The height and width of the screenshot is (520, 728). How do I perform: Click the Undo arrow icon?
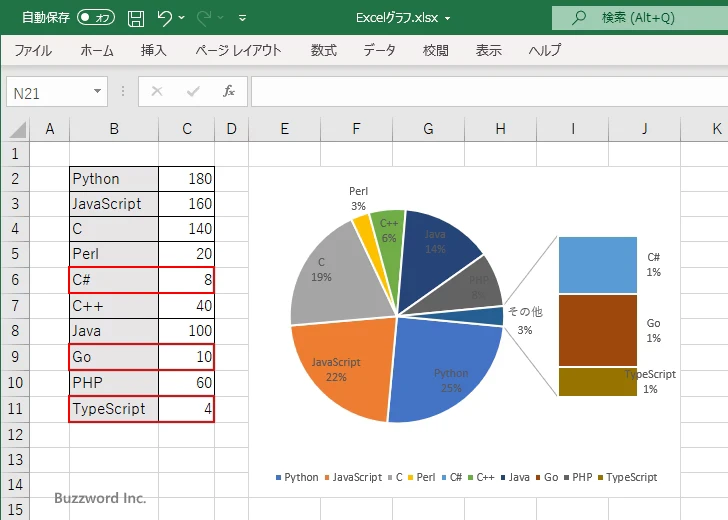[164, 18]
